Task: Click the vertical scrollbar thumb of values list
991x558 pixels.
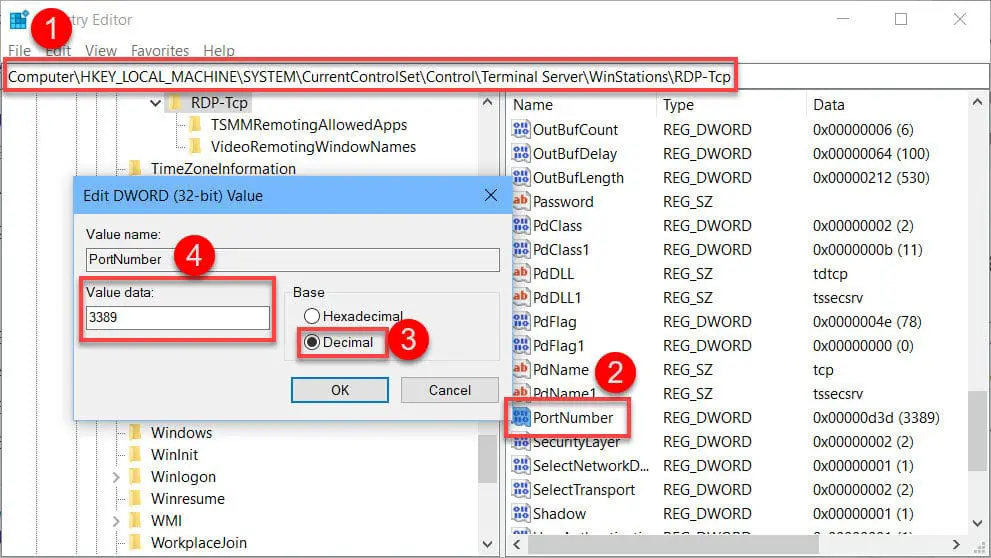Action: (977, 432)
